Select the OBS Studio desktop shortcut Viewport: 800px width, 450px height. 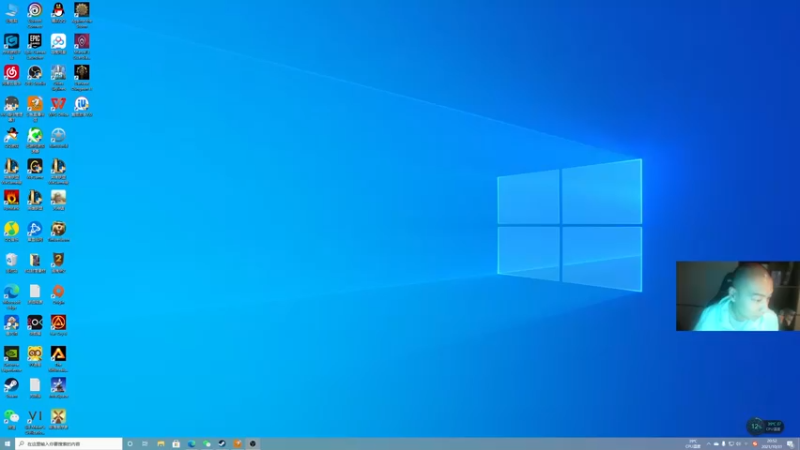[x=35, y=75]
